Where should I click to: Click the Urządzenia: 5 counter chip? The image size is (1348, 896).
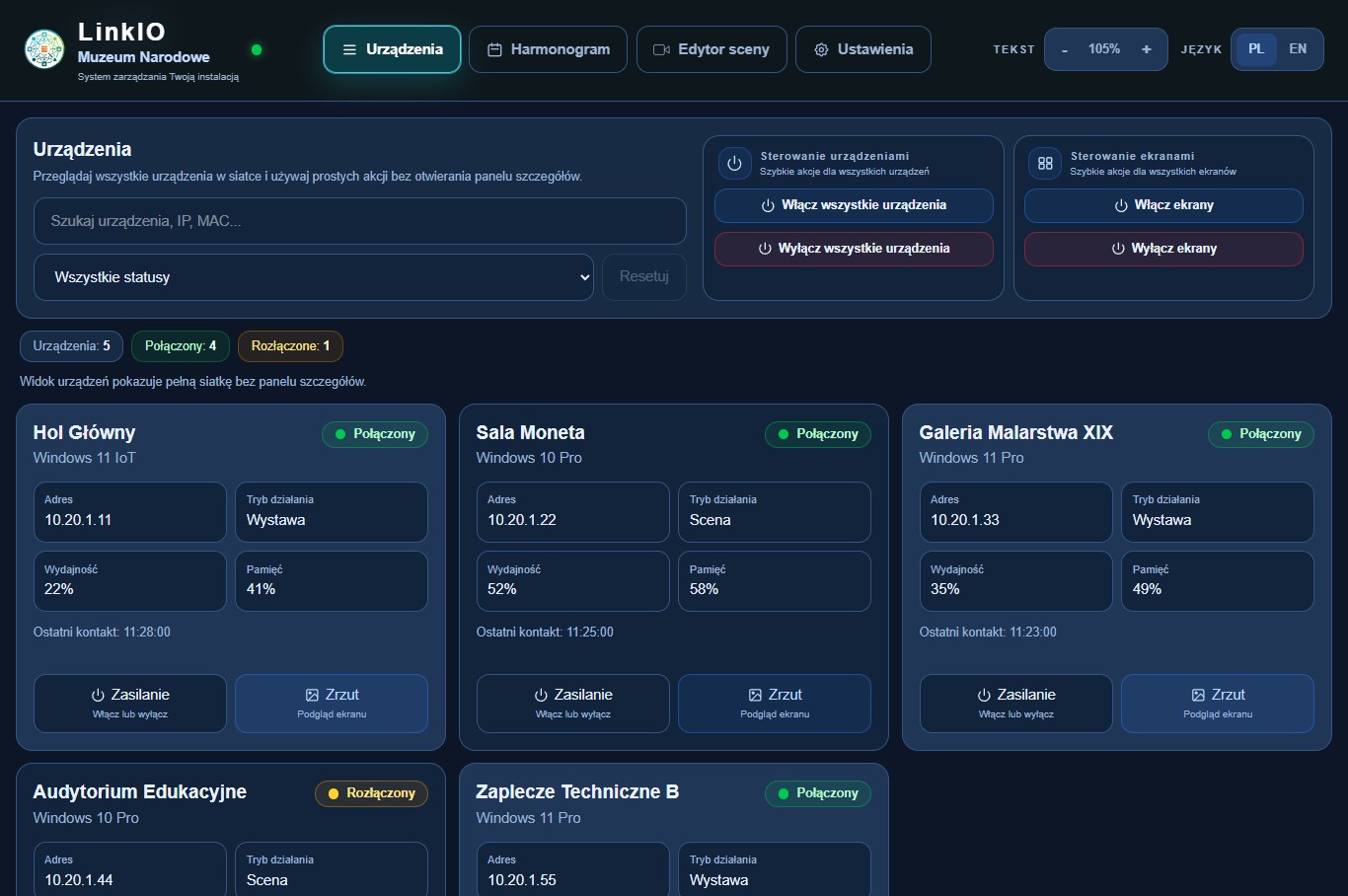pyautogui.click(x=72, y=346)
